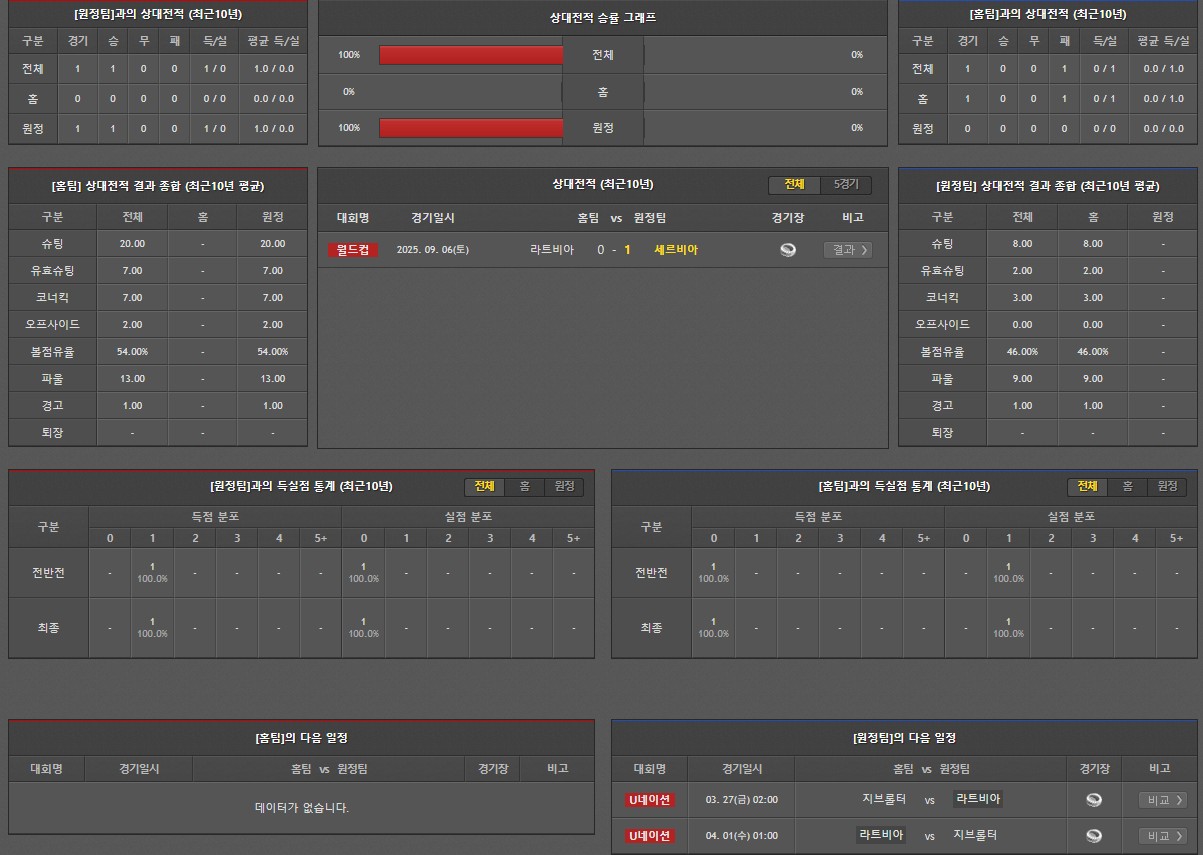Click the U네이션 badge for the 03. 27 match
The height and width of the screenshot is (855, 1203).
click(x=650, y=800)
